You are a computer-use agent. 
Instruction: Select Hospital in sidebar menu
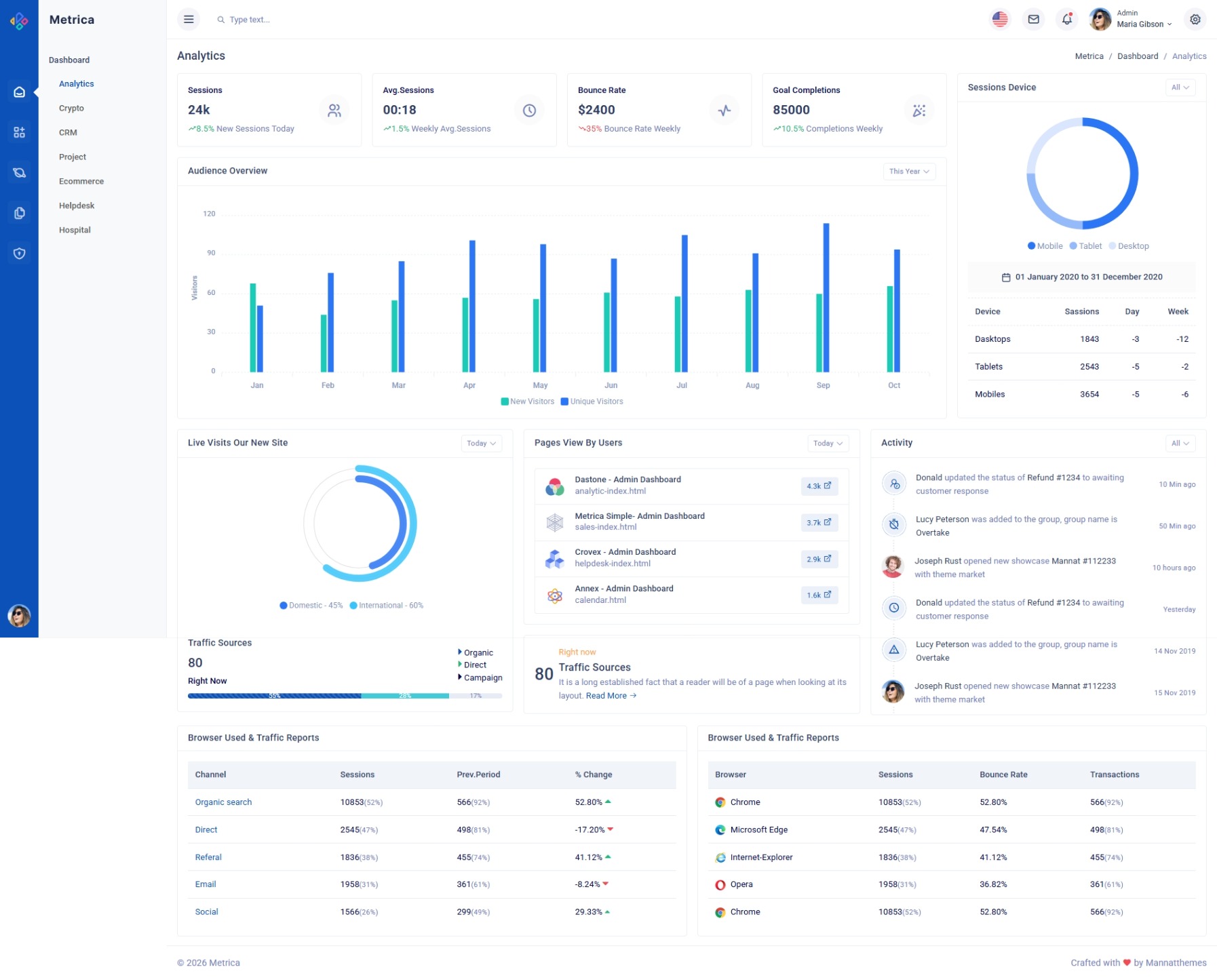coord(75,231)
